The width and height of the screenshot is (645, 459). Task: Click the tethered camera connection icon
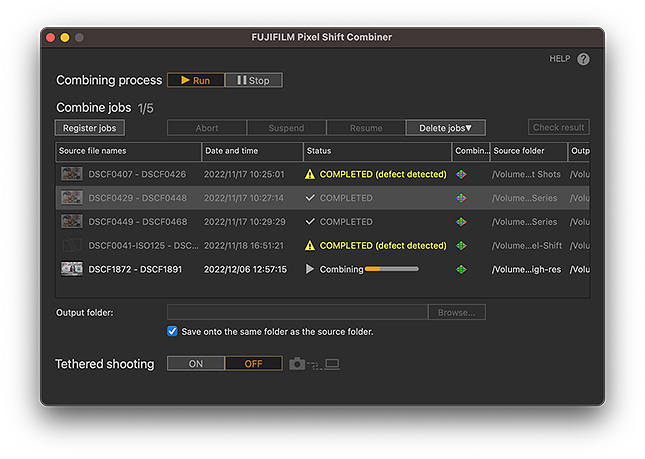(x=314, y=364)
